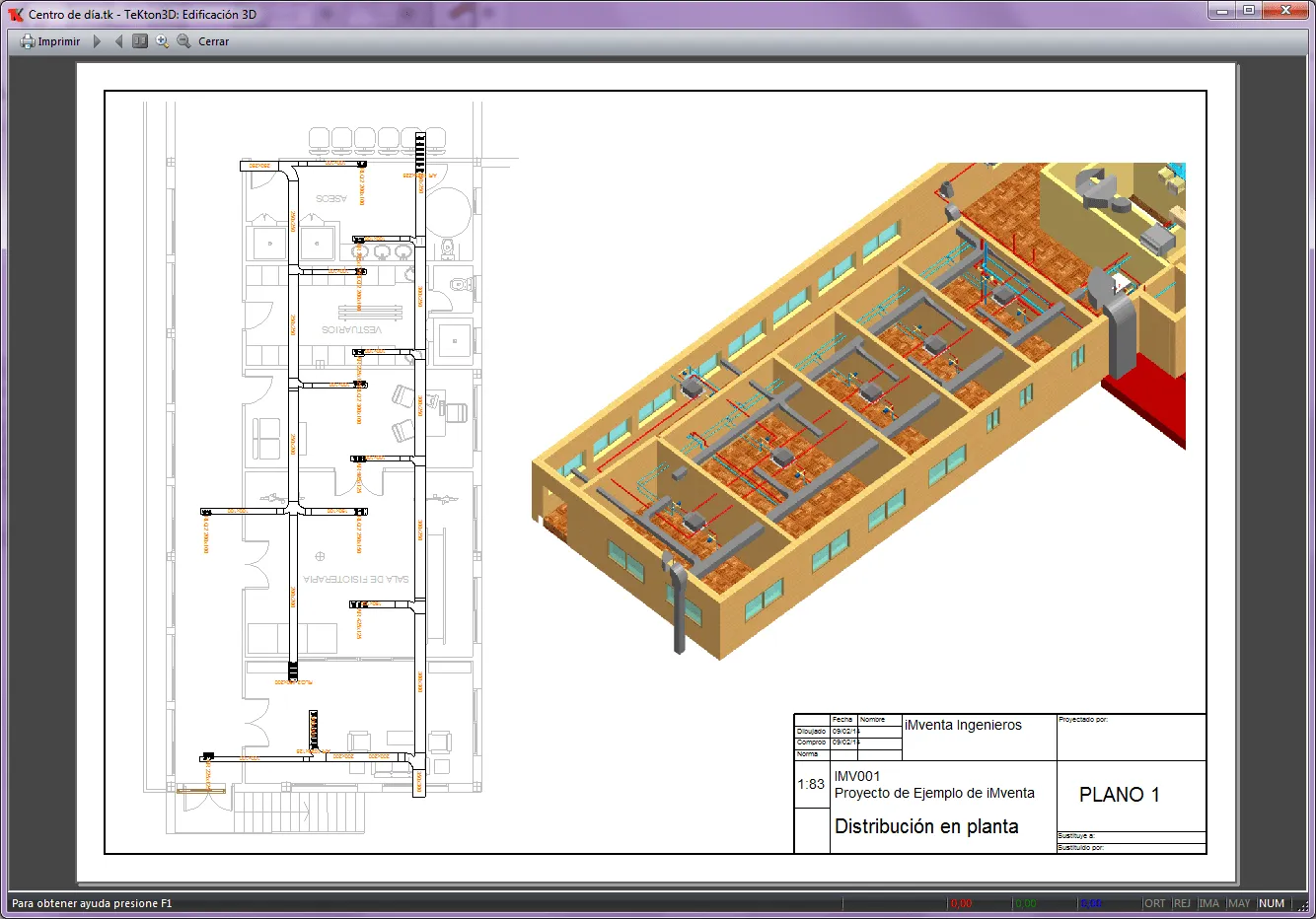The image size is (1316, 919).
Task: Click the green 0,00 coordinate value
Action: coord(1026,903)
